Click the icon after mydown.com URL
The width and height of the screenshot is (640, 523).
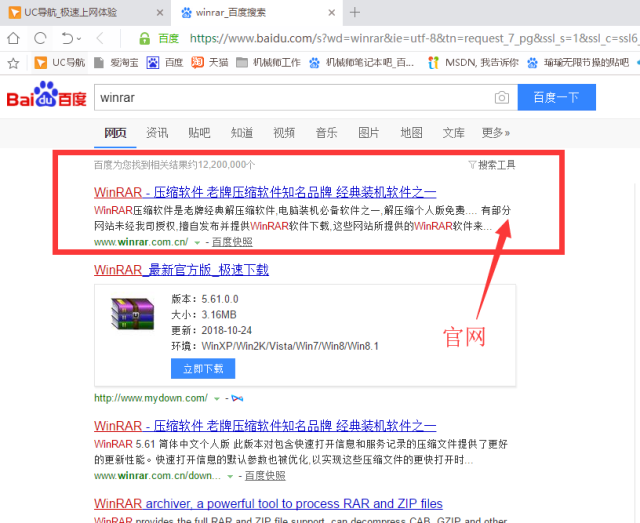(237, 398)
